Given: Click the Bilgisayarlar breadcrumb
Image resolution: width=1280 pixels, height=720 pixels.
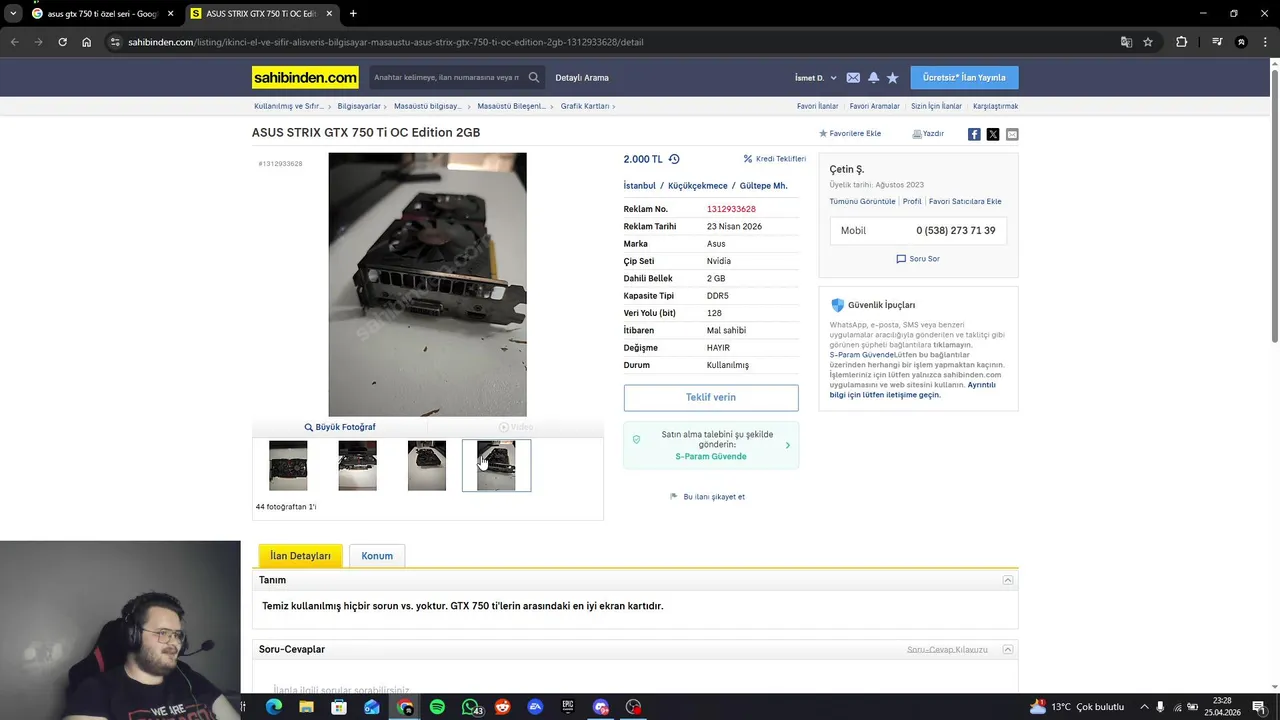Looking at the screenshot, I should (359, 106).
